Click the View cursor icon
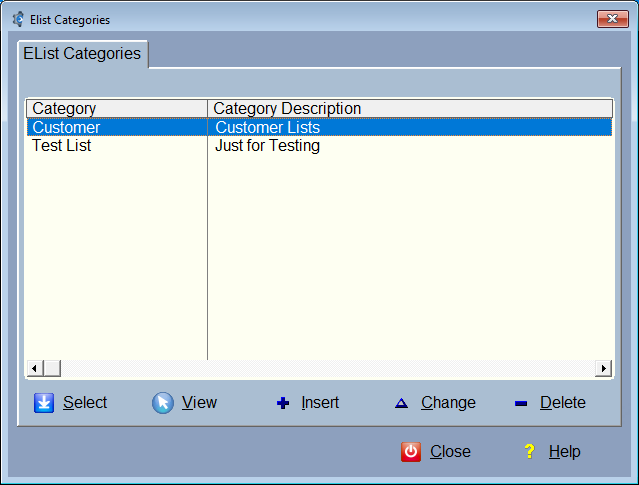The height and width of the screenshot is (485, 639). tap(163, 403)
